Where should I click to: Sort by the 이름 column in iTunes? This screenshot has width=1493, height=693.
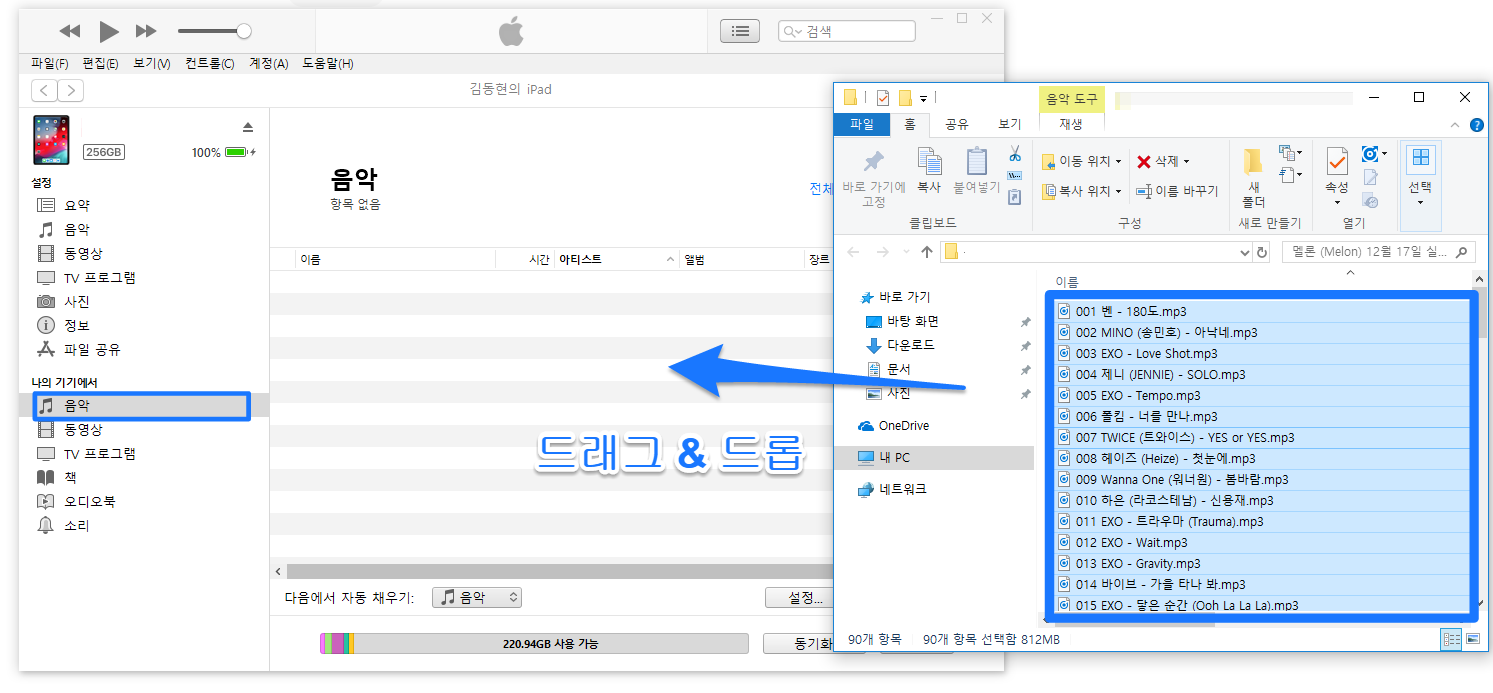click(396, 259)
